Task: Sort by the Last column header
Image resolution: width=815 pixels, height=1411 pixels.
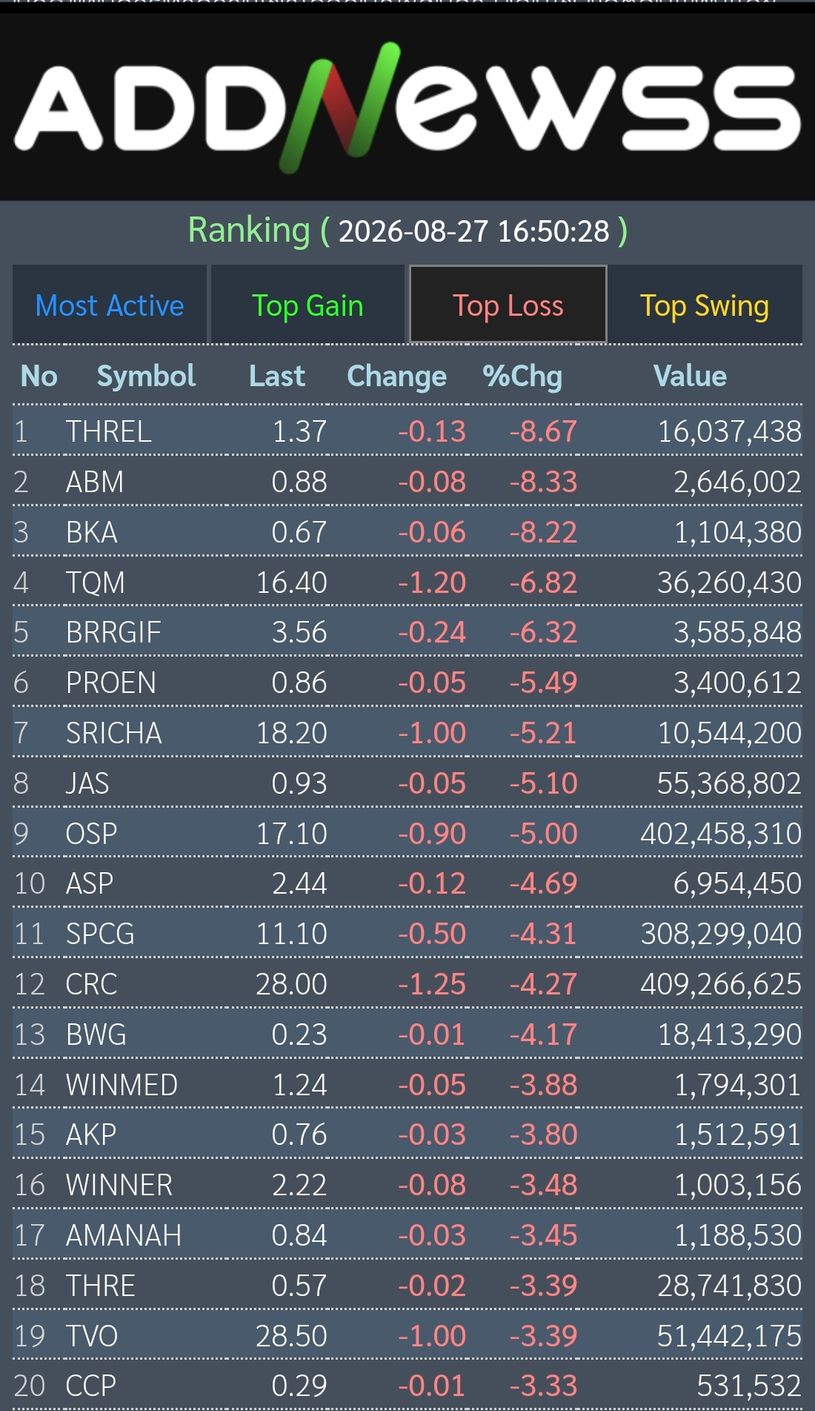Action: click(x=277, y=376)
